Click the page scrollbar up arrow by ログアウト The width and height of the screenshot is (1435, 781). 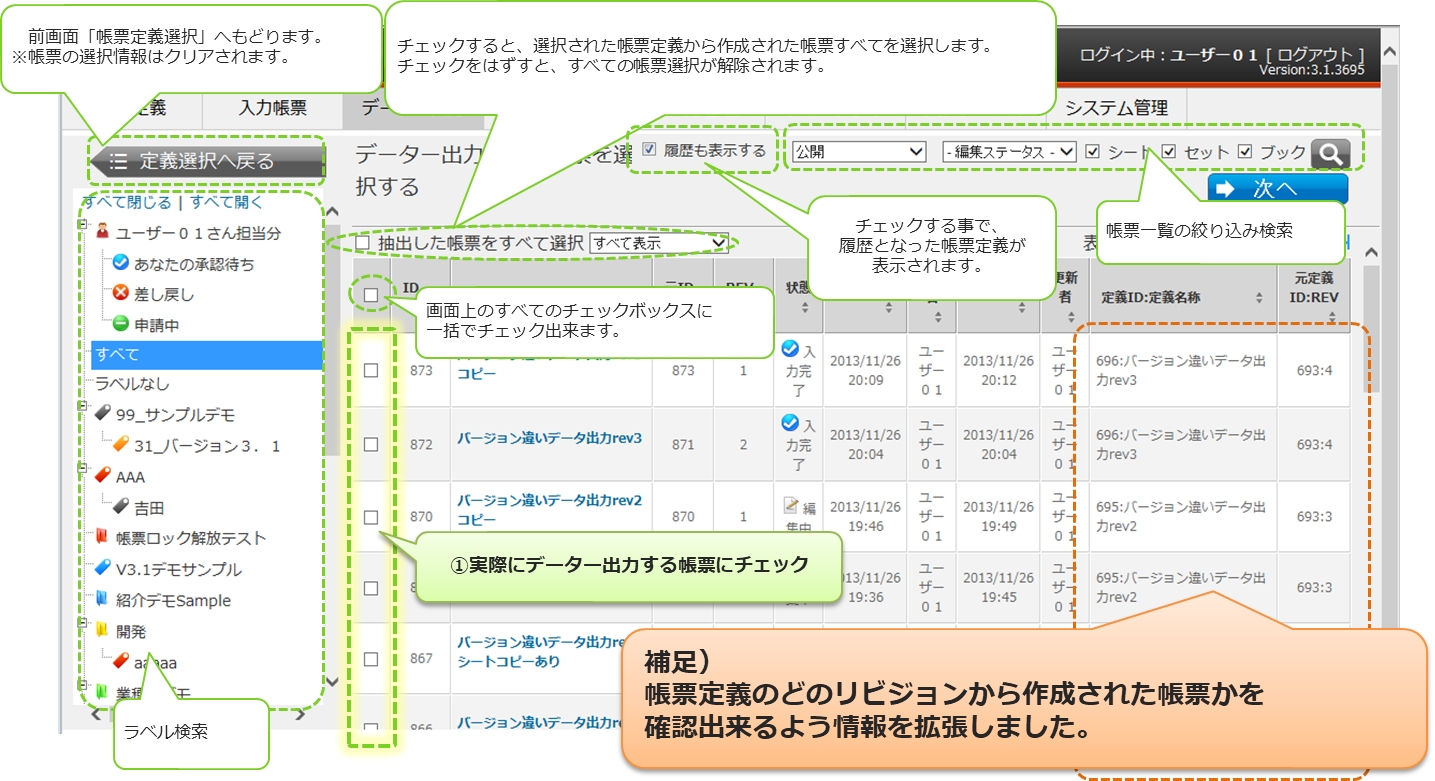pos(1390,52)
